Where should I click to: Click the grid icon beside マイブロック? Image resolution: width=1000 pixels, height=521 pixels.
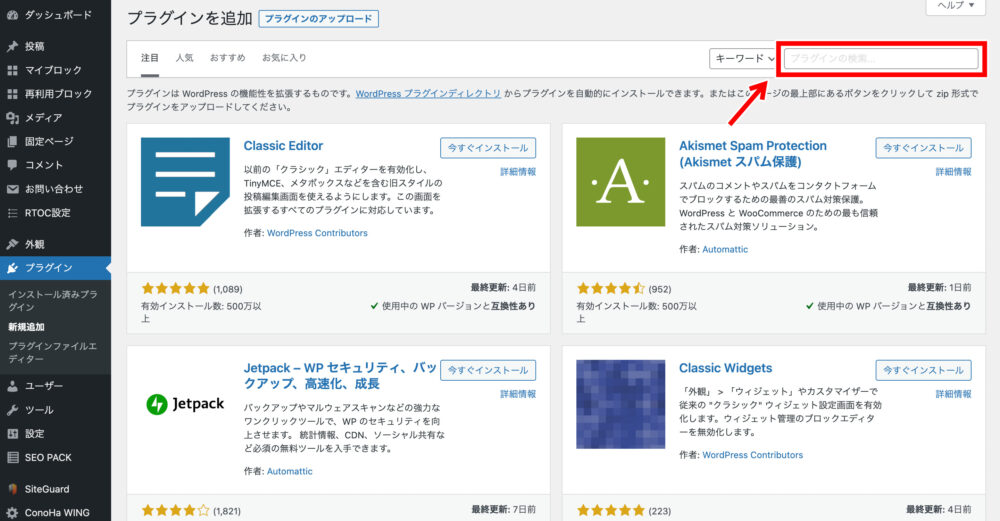(12, 70)
